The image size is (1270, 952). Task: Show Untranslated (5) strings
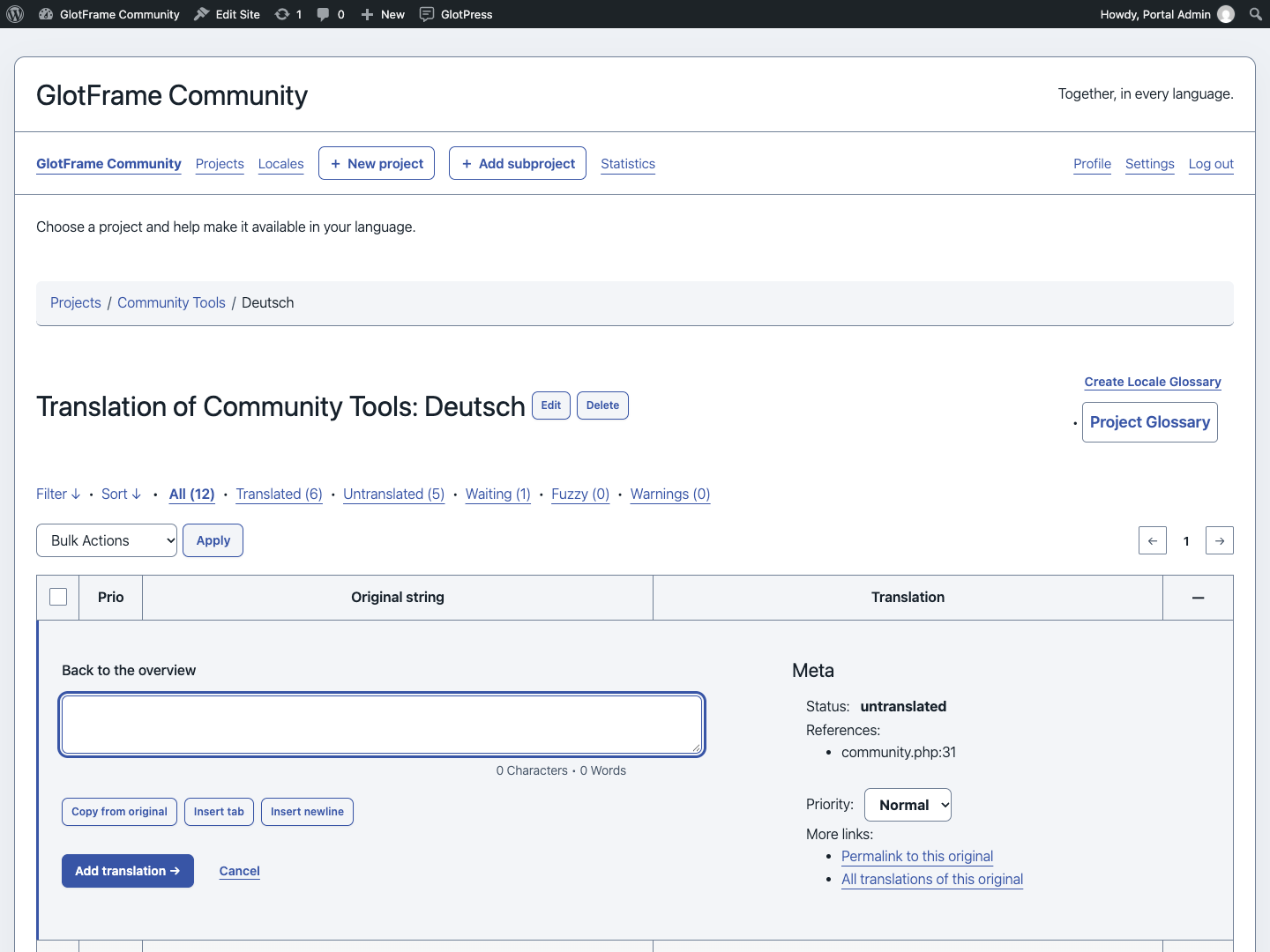coord(393,494)
